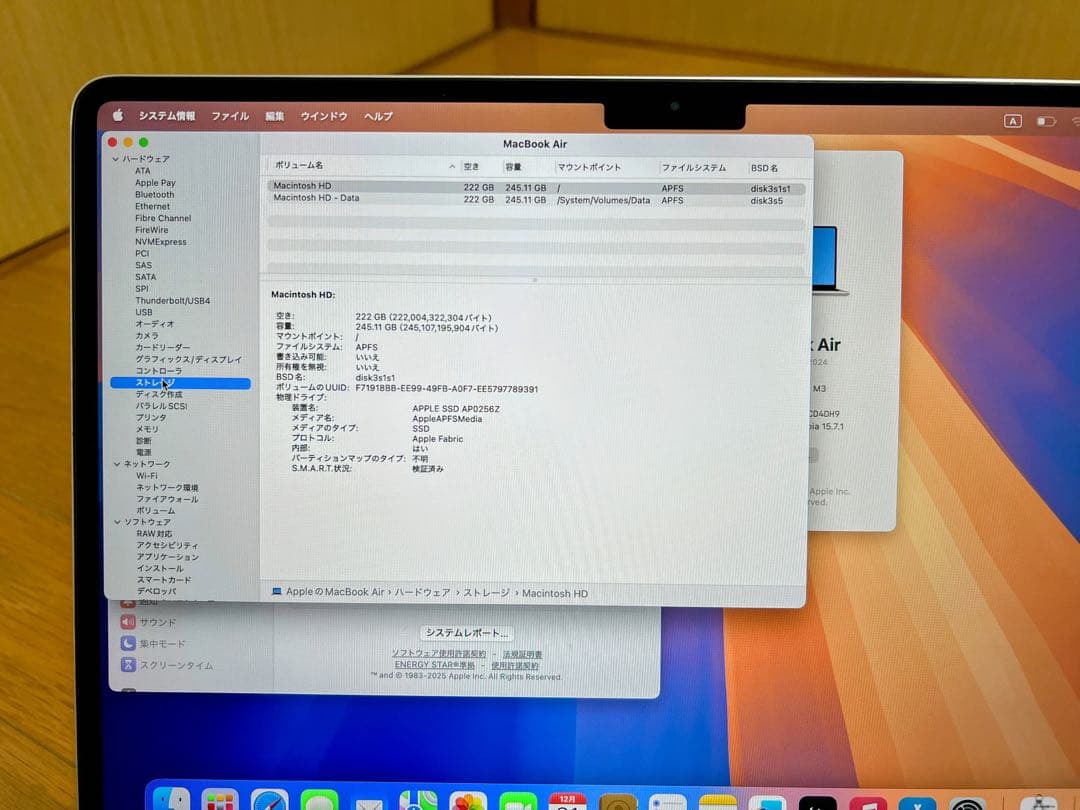Open the ウインドウ menu
This screenshot has width=1080, height=810.
click(x=322, y=116)
